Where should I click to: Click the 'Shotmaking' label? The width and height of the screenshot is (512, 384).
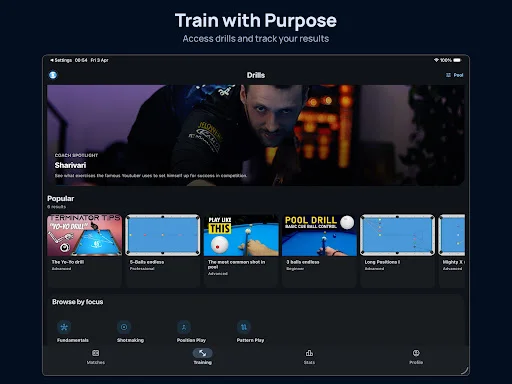[x=130, y=340]
